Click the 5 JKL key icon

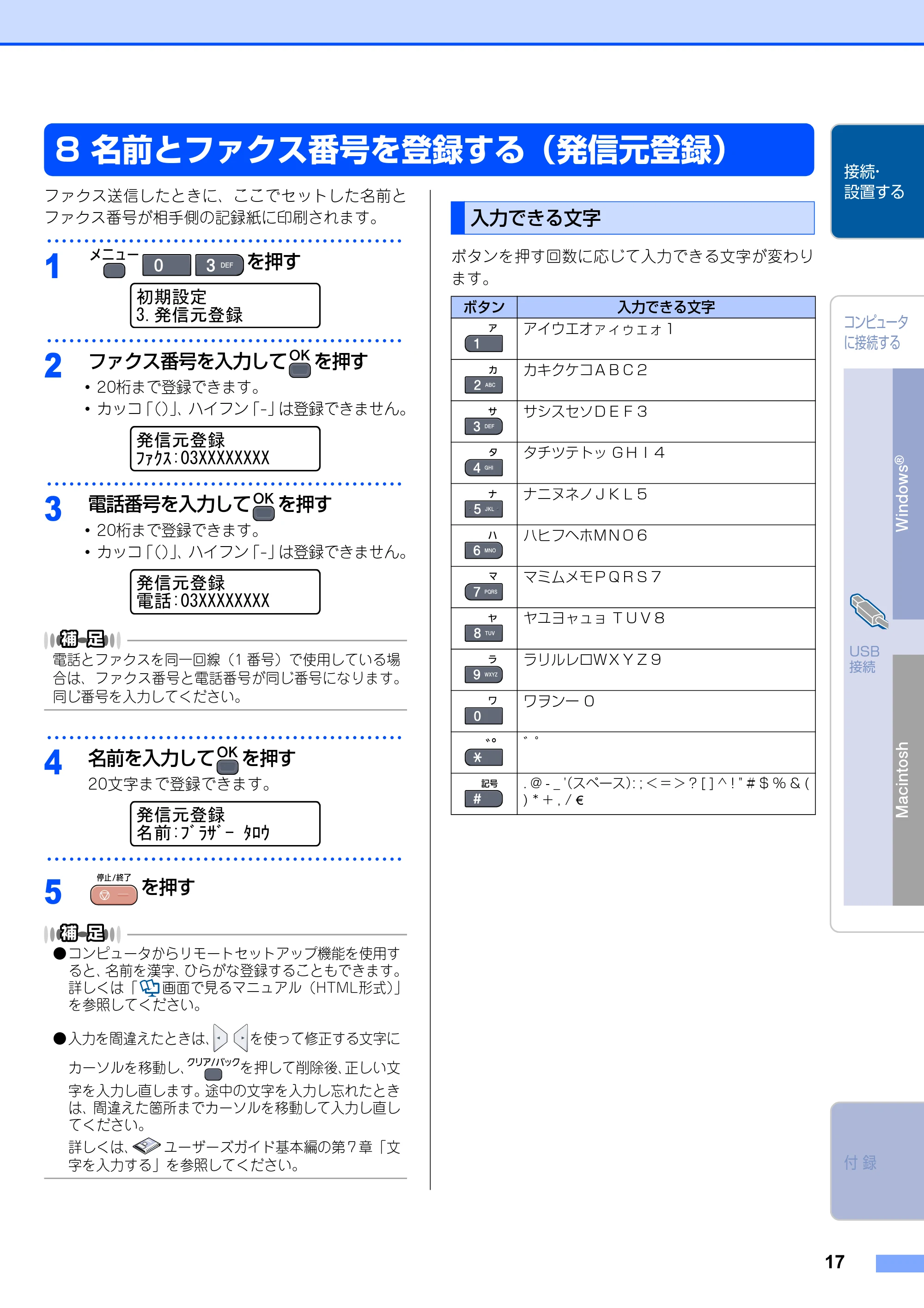pyautogui.click(x=484, y=509)
